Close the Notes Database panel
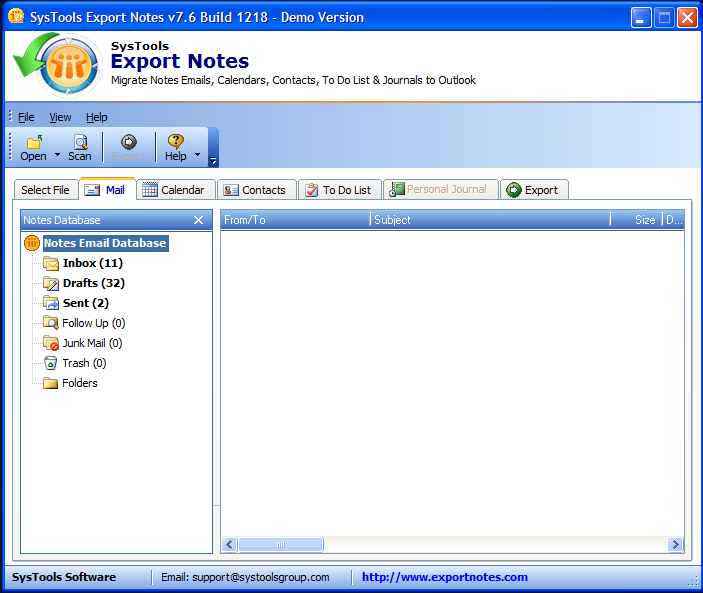 click(x=198, y=220)
